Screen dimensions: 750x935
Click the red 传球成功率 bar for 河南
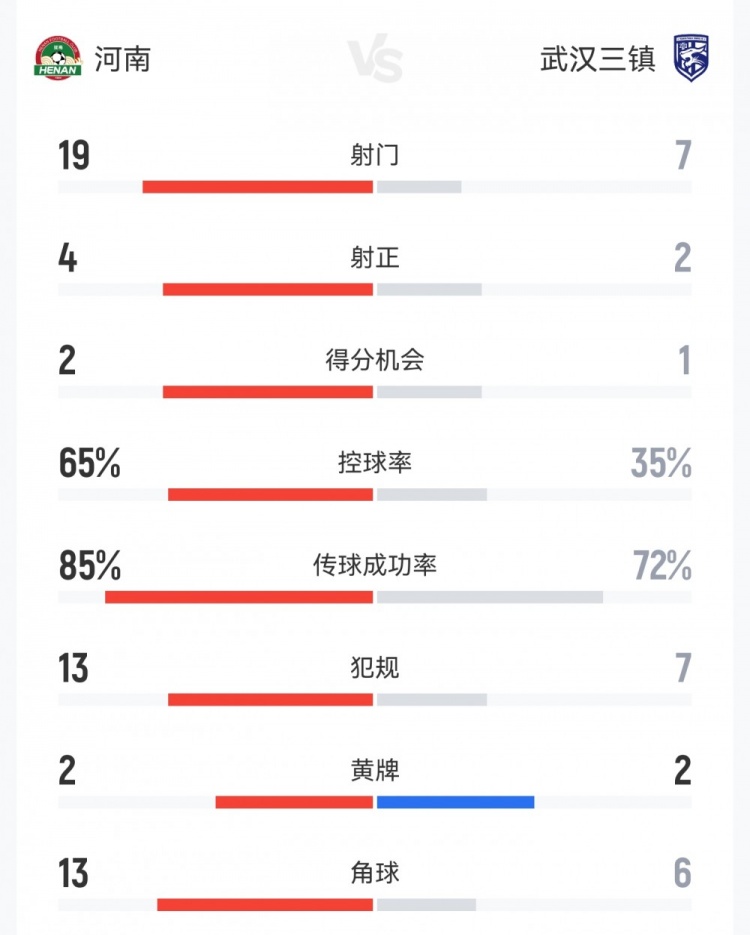239,597
